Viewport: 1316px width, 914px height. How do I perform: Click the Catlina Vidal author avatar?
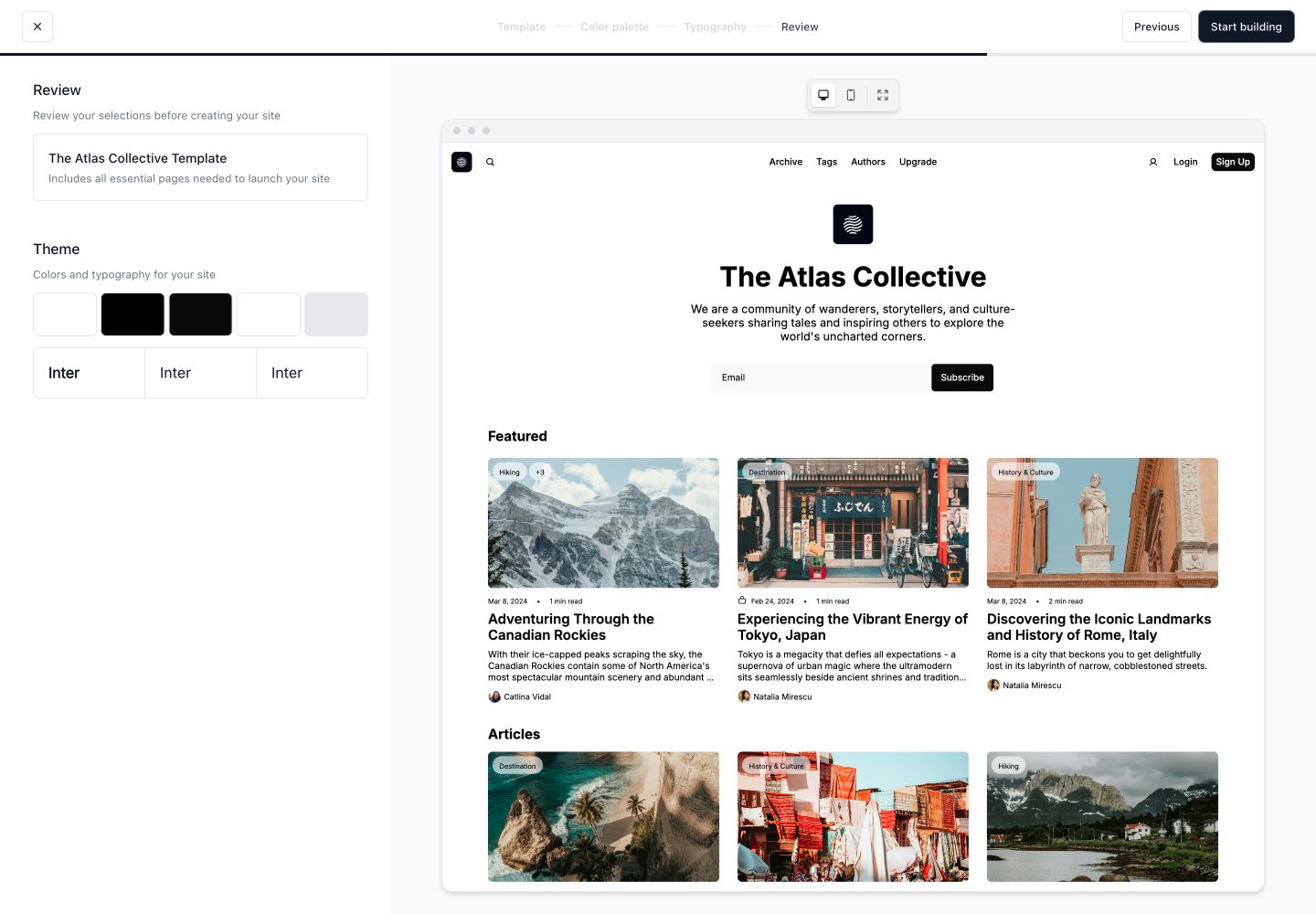(494, 696)
